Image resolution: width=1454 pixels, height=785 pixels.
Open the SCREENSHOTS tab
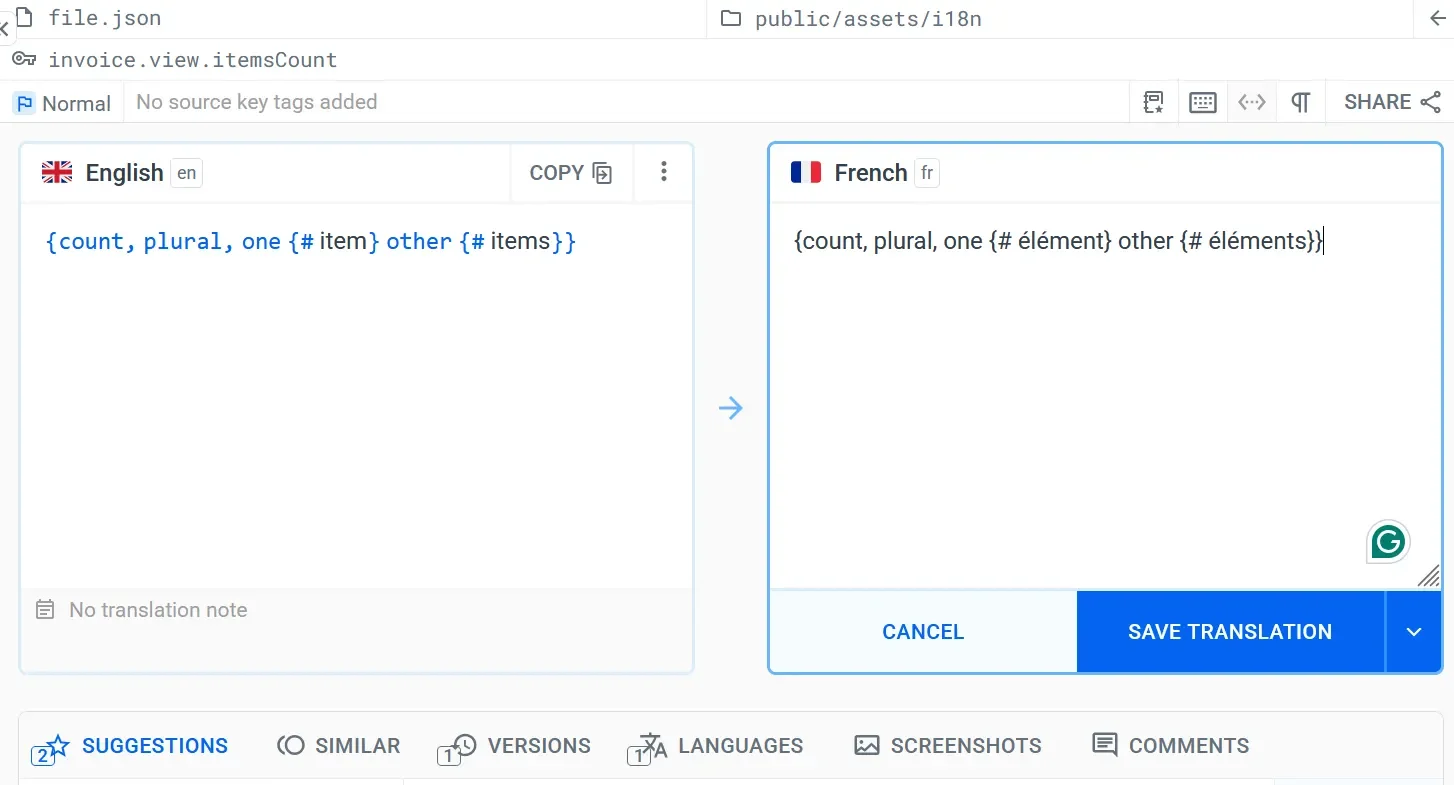[948, 746]
